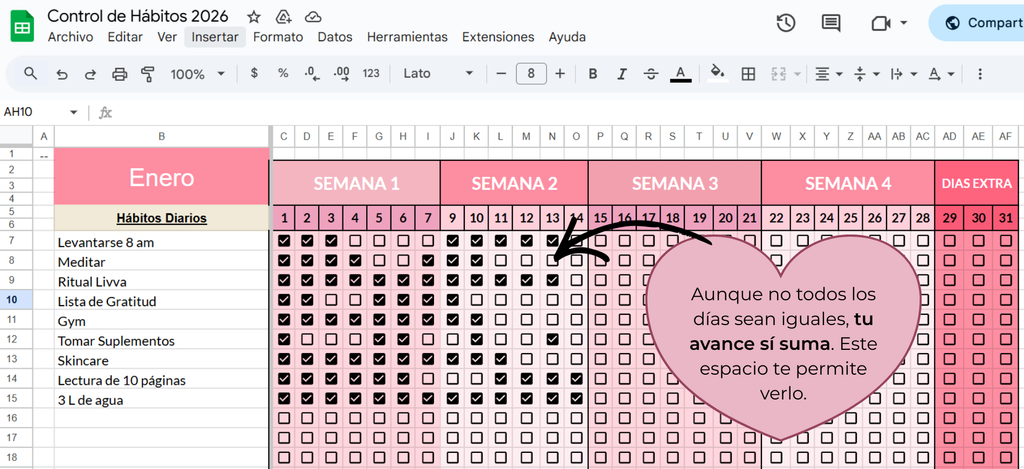
Task: Select the Enero month header cell
Action: tap(161, 177)
